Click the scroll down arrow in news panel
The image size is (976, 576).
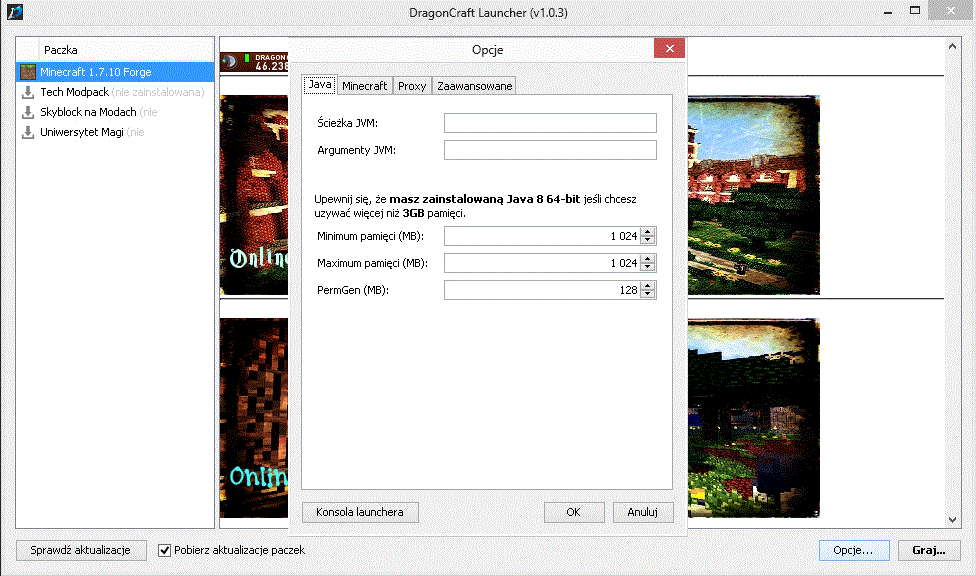click(952, 520)
